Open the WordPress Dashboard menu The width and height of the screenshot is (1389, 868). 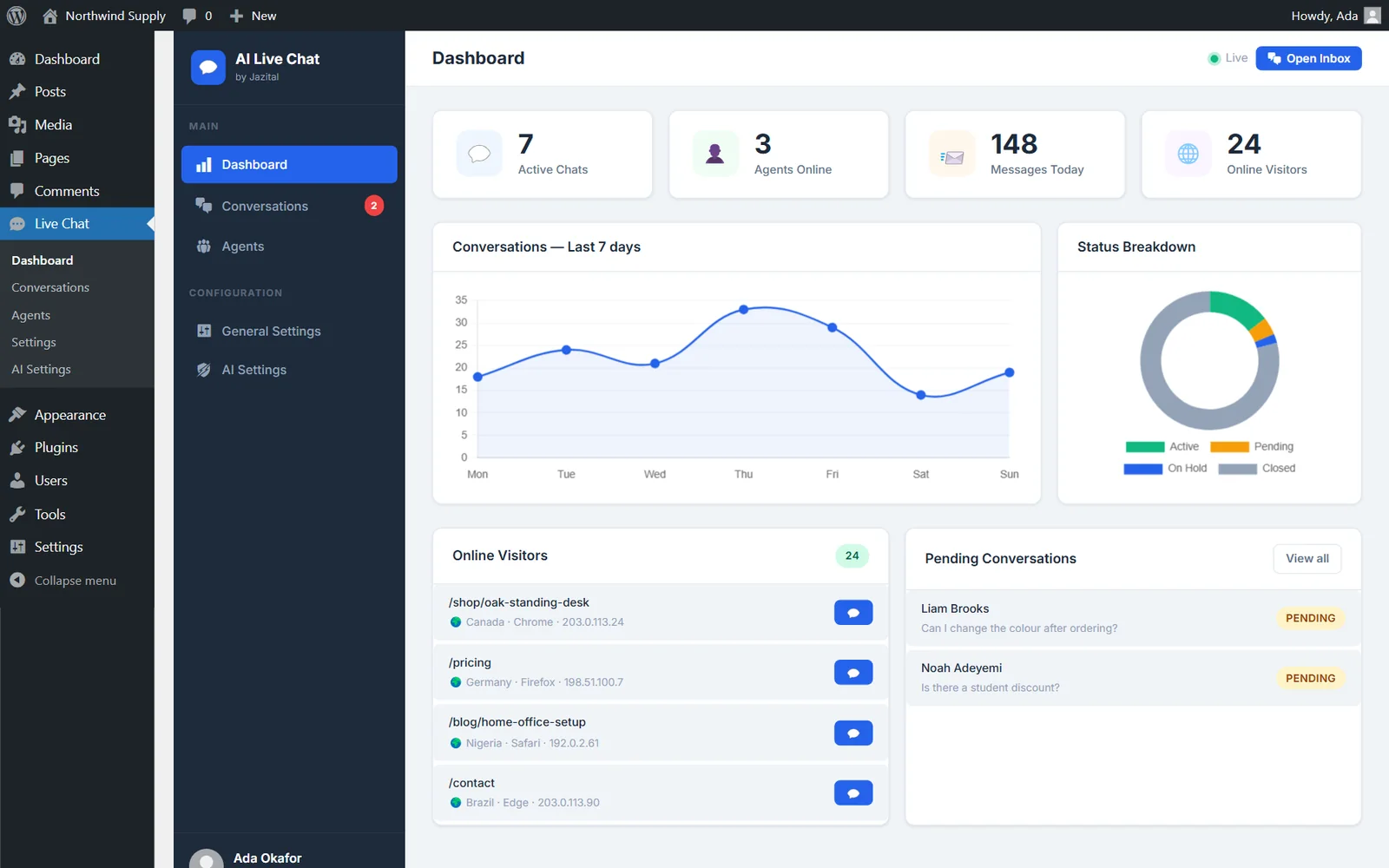pos(77,59)
